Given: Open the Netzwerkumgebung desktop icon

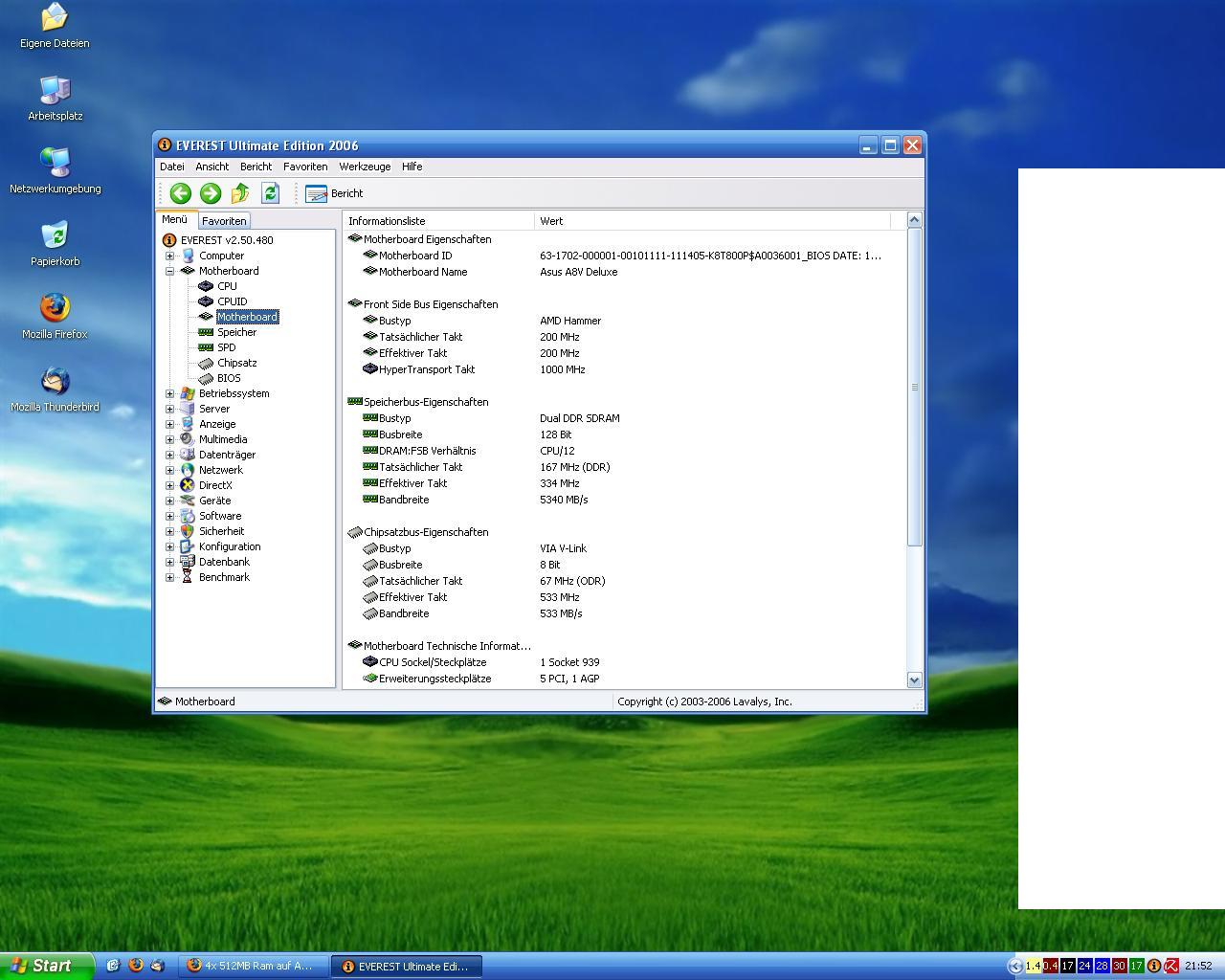Looking at the screenshot, I should [55, 171].
